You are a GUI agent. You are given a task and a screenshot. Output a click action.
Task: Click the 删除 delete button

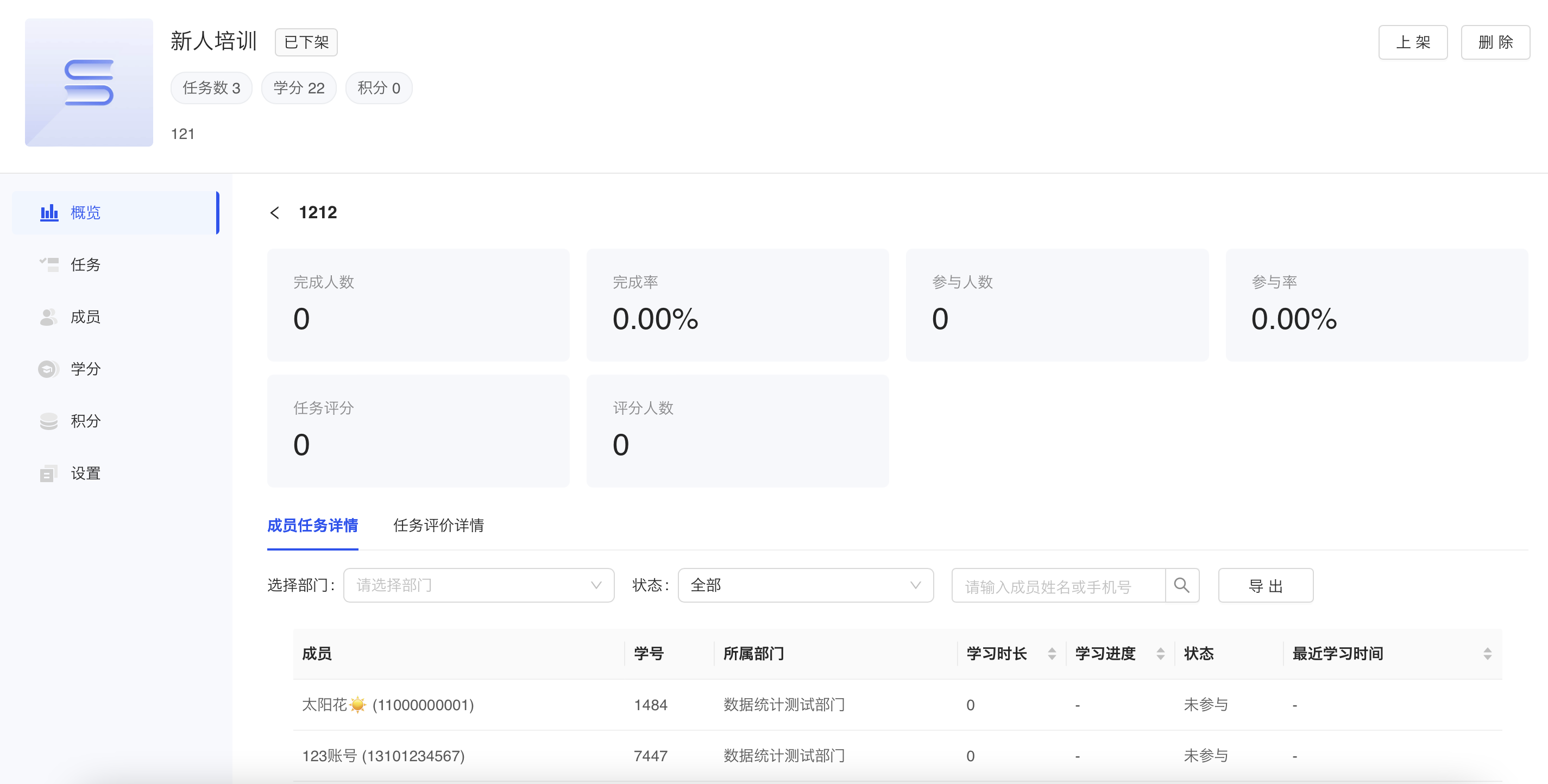coord(1495,42)
